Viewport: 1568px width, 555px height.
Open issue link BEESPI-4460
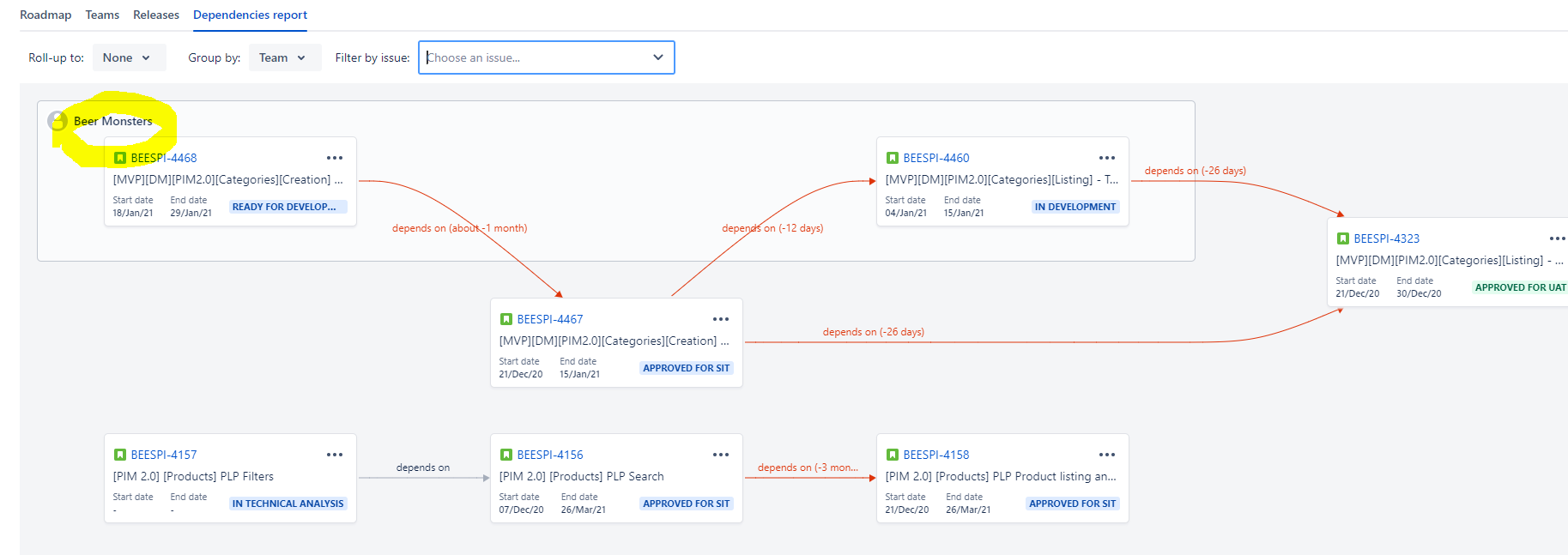pyautogui.click(x=936, y=158)
